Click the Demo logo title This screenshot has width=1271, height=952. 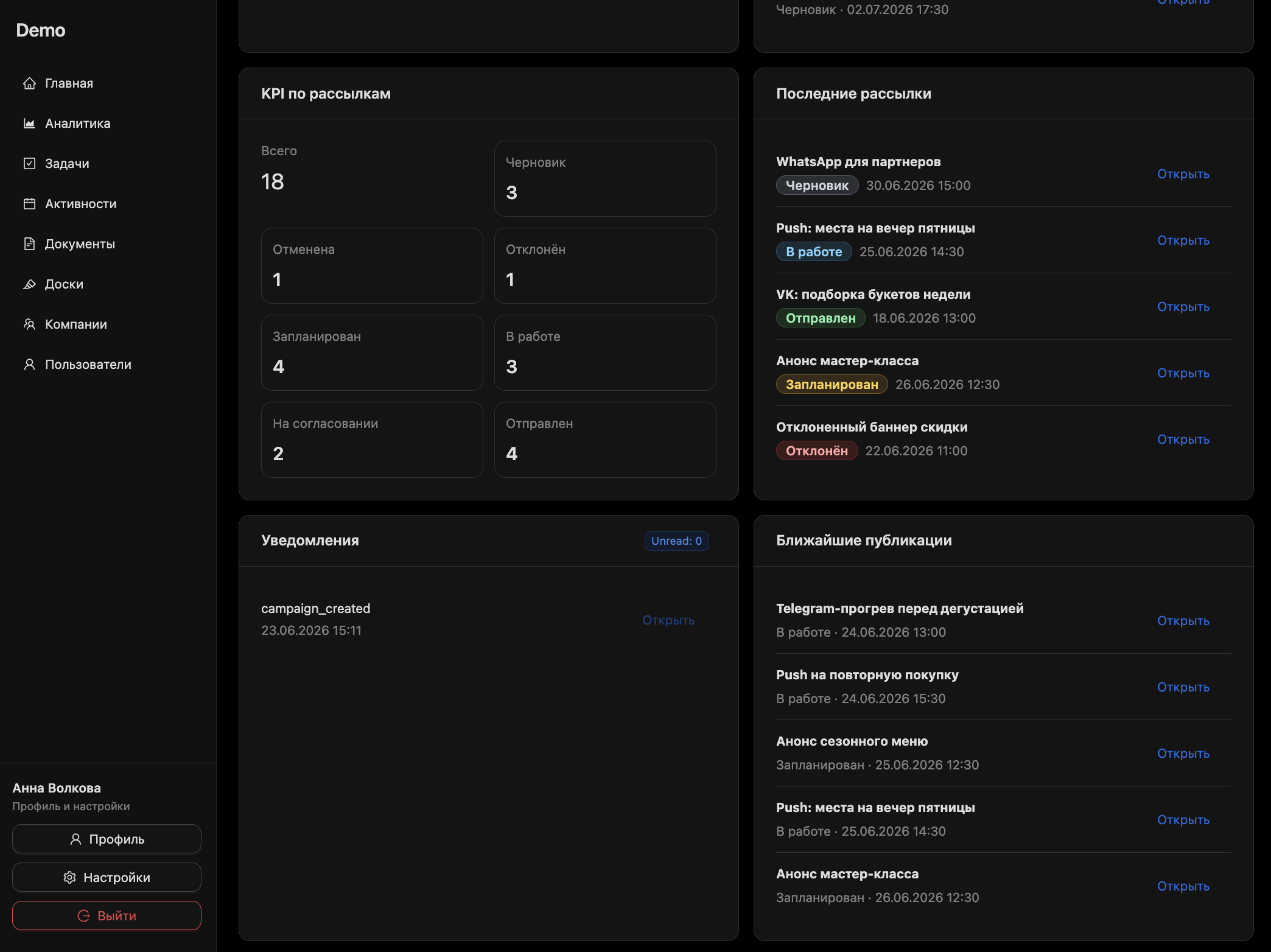tap(41, 30)
